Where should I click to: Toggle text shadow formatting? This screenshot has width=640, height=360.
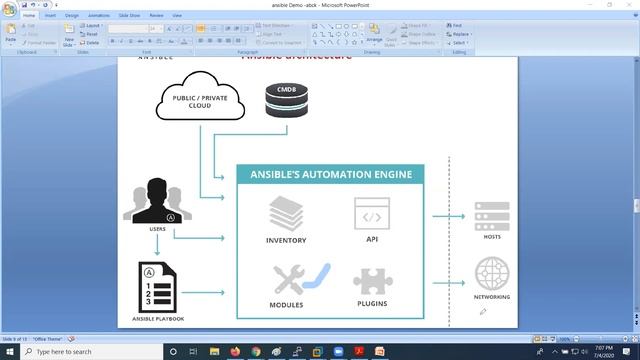pyautogui.click(x=150, y=41)
